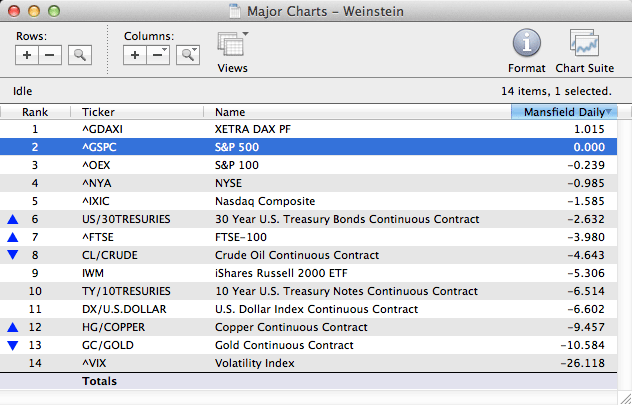Open the Columns search dropdown
Viewport: 632px width, 405px height.
point(187,56)
